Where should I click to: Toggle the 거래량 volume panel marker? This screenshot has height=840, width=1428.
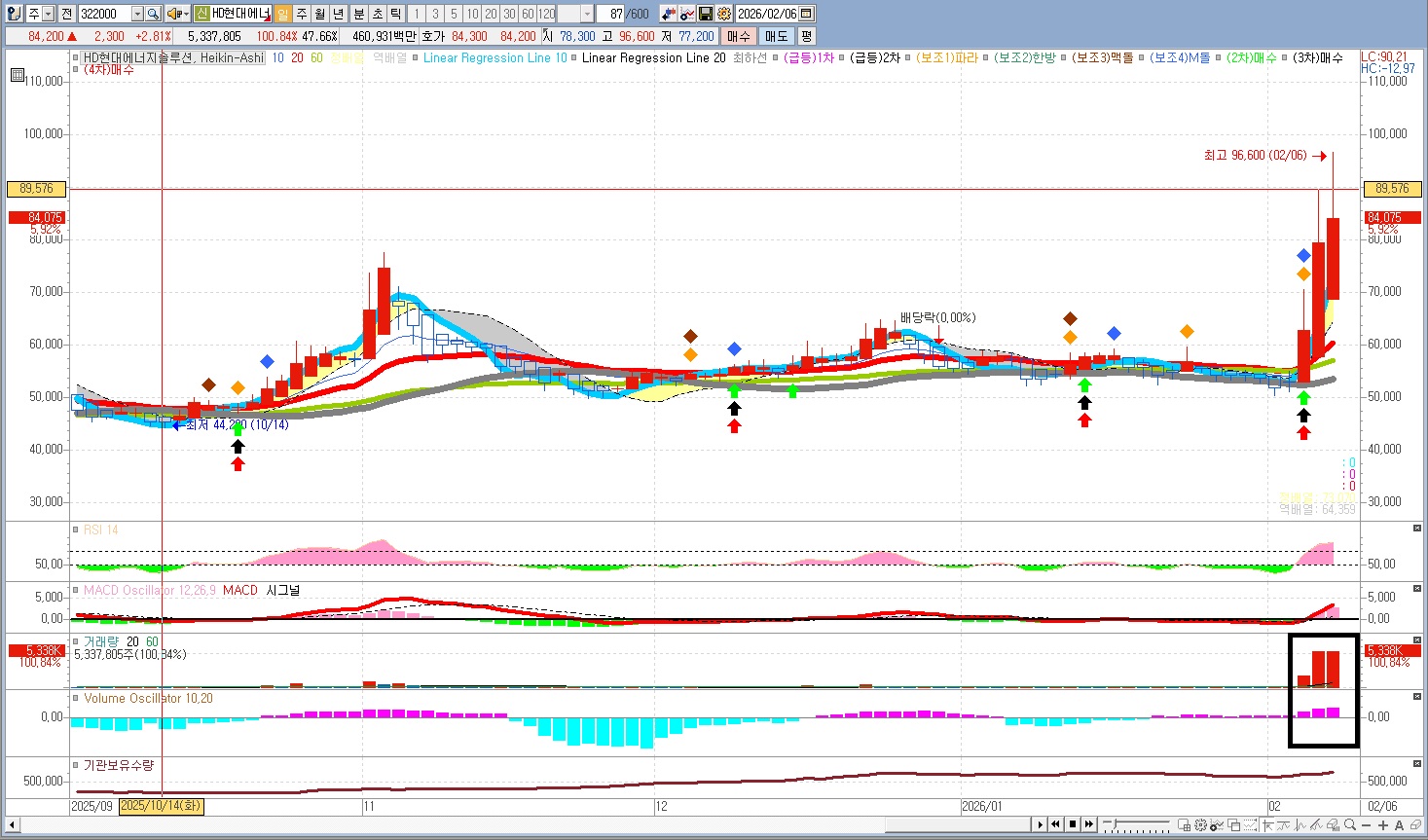tap(76, 641)
